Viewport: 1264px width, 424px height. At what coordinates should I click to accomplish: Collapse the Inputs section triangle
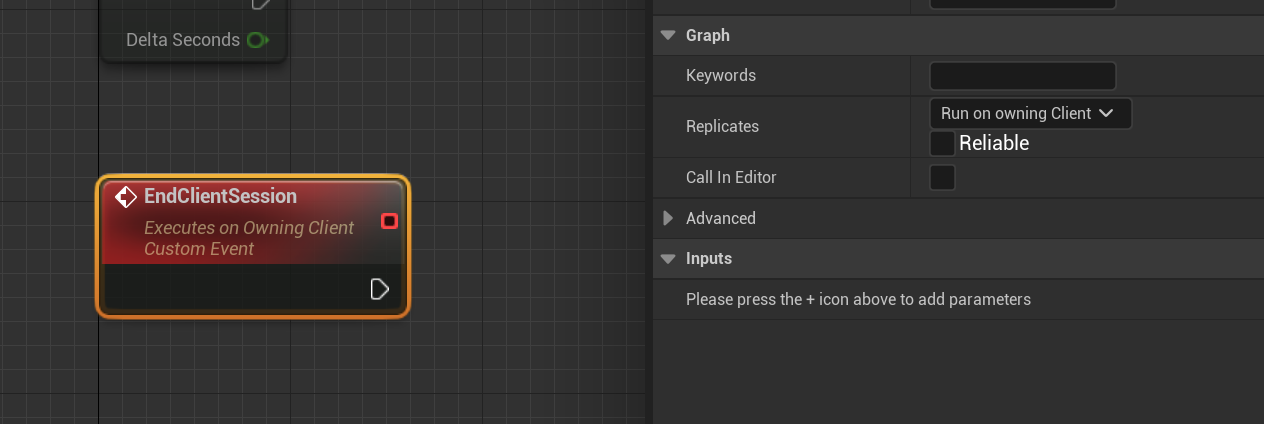[668, 258]
